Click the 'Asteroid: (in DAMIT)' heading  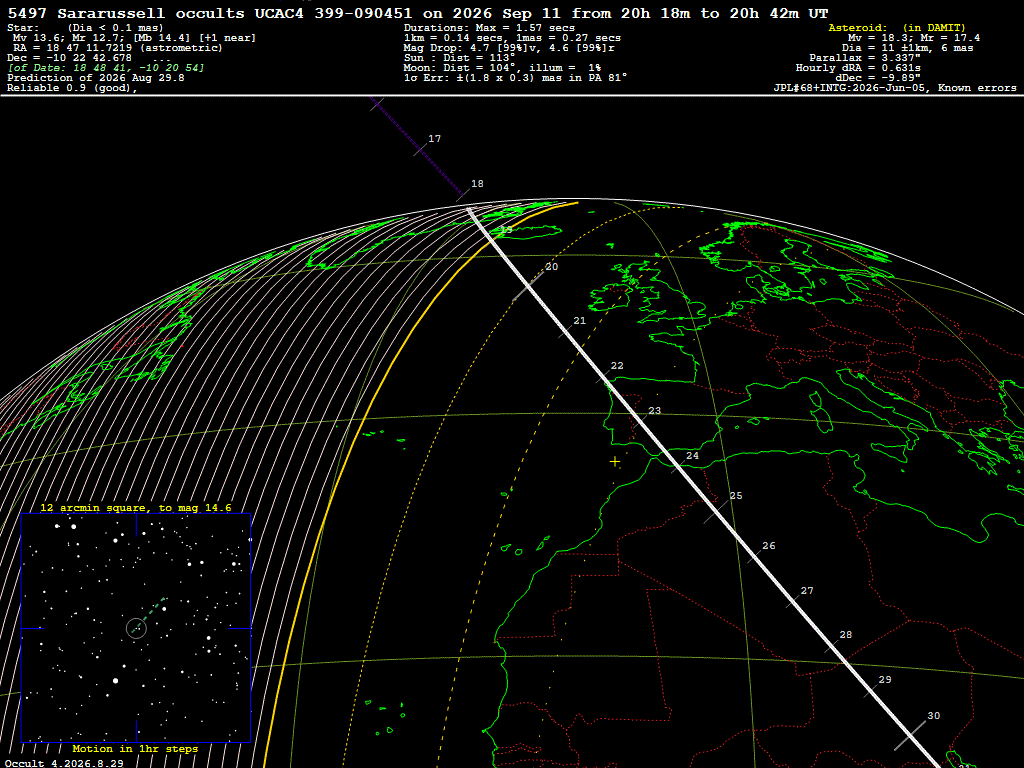pyautogui.click(x=897, y=27)
